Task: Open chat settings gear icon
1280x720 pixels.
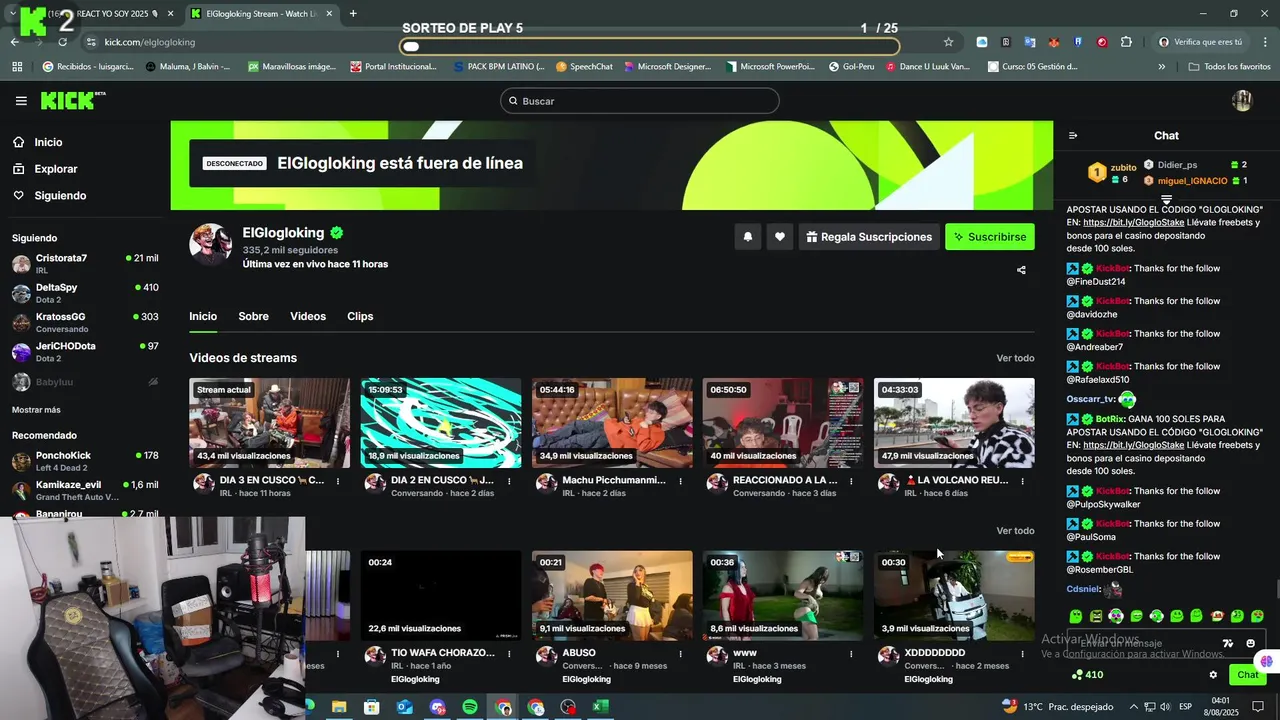Action: (1213, 675)
